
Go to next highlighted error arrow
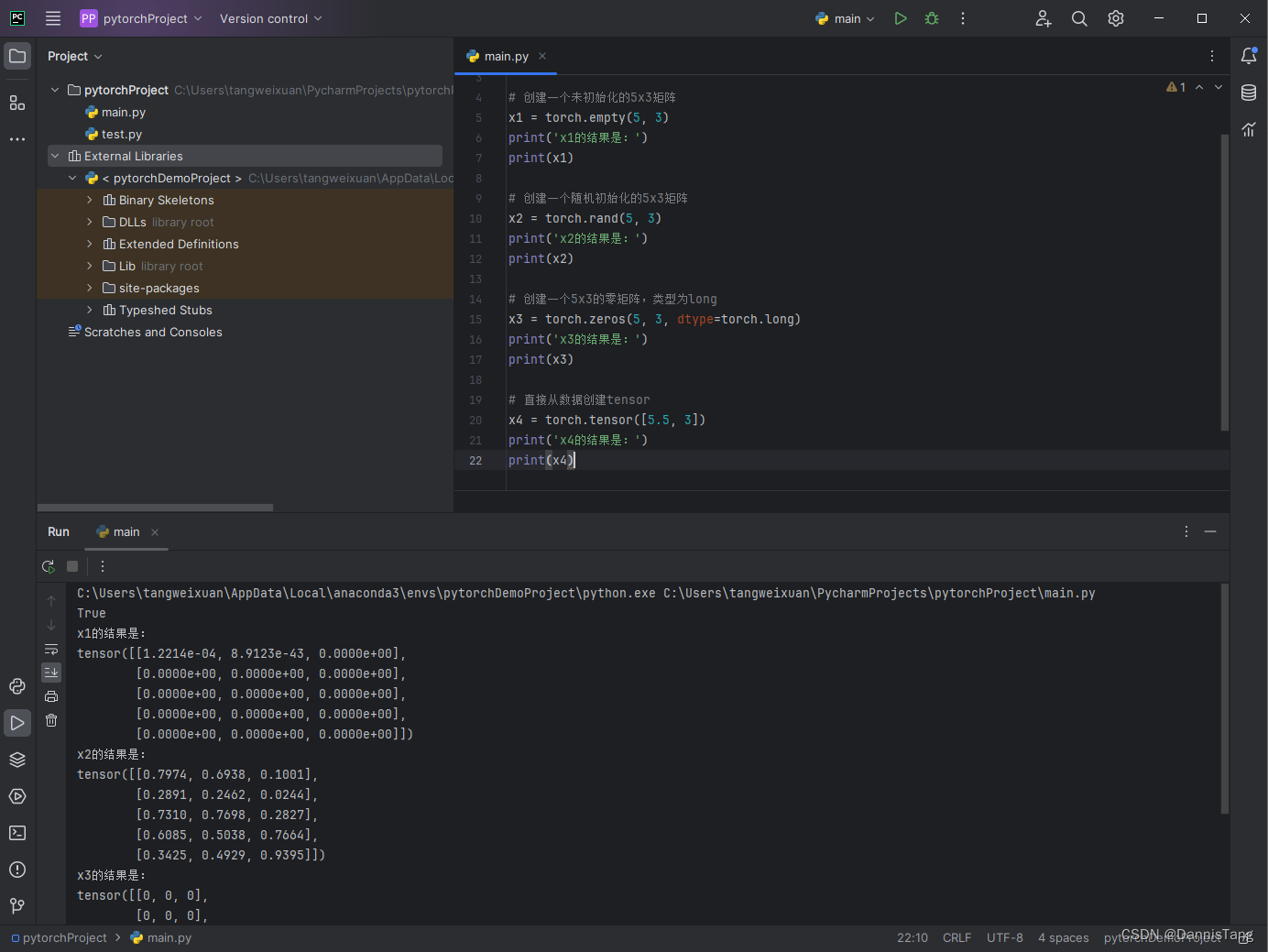click(x=1219, y=87)
